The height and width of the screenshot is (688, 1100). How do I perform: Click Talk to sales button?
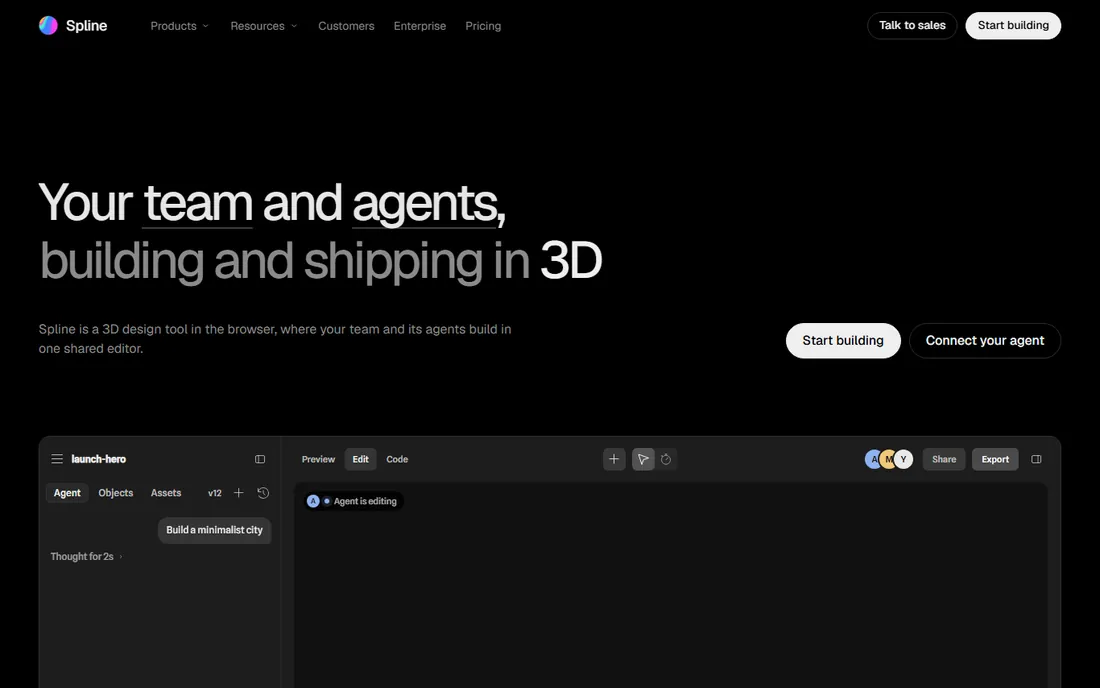[x=912, y=25]
